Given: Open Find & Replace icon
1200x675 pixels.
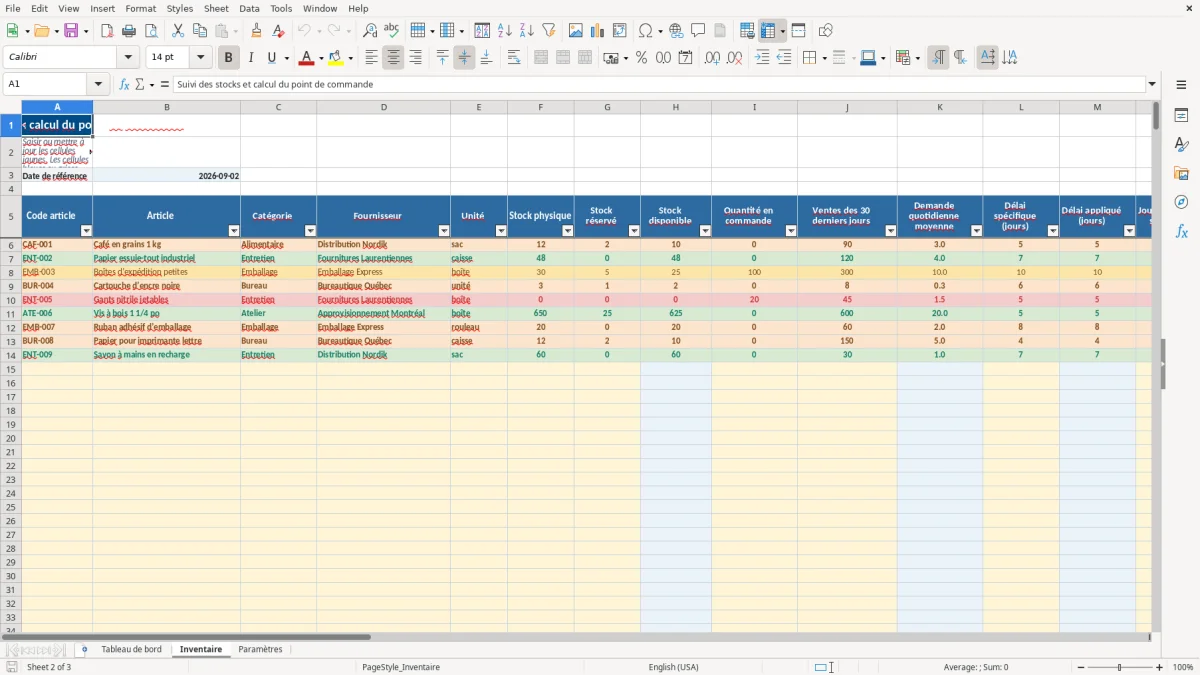Looking at the screenshot, I should pyautogui.click(x=370, y=31).
